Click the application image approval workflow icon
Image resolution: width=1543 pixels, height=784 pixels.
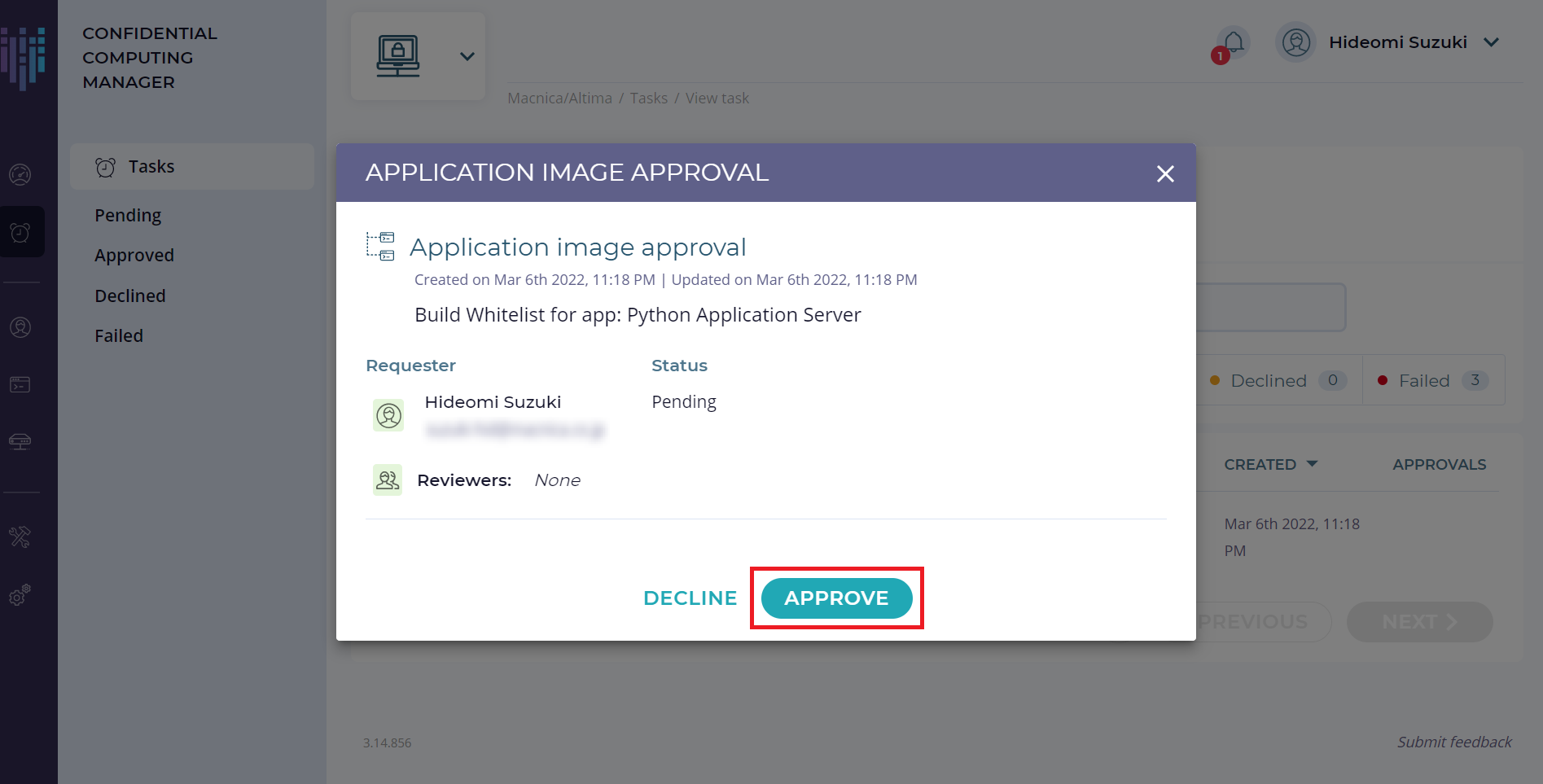point(380,246)
